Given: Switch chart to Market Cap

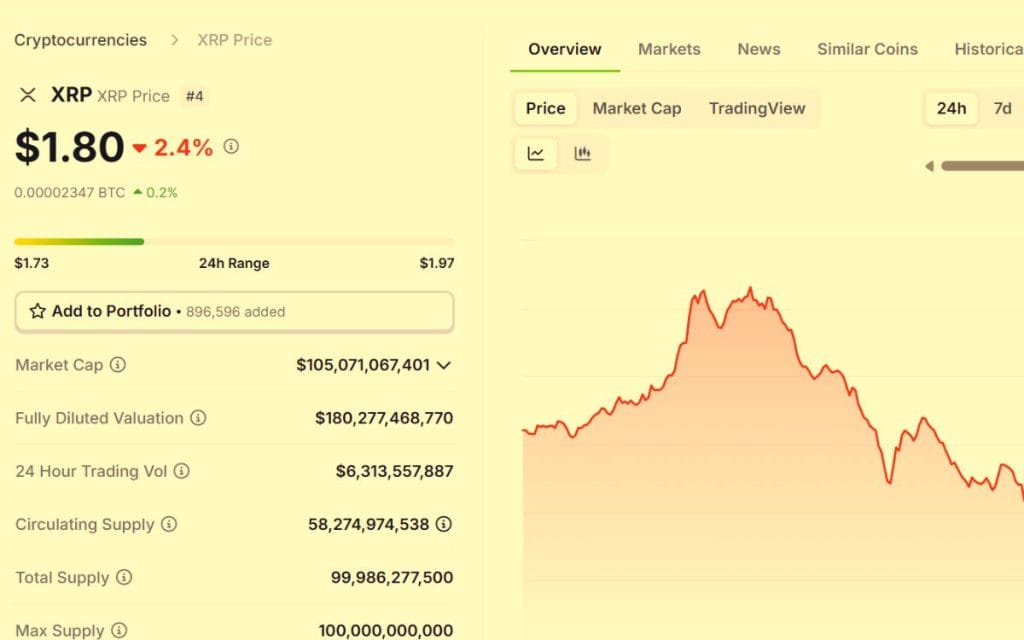Looking at the screenshot, I should pos(637,108).
